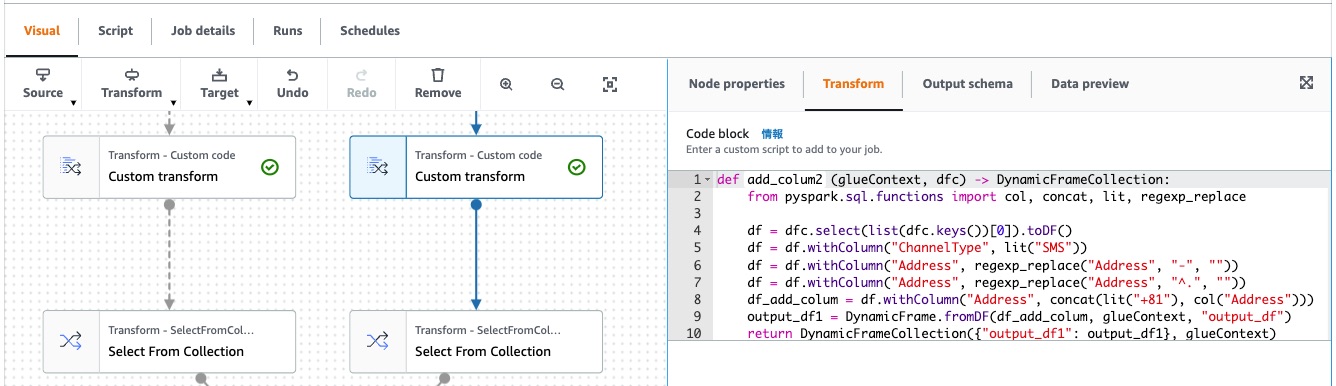Click the Source toolbar icon
This screenshot has width=1336, height=386.
pyautogui.click(x=43, y=75)
